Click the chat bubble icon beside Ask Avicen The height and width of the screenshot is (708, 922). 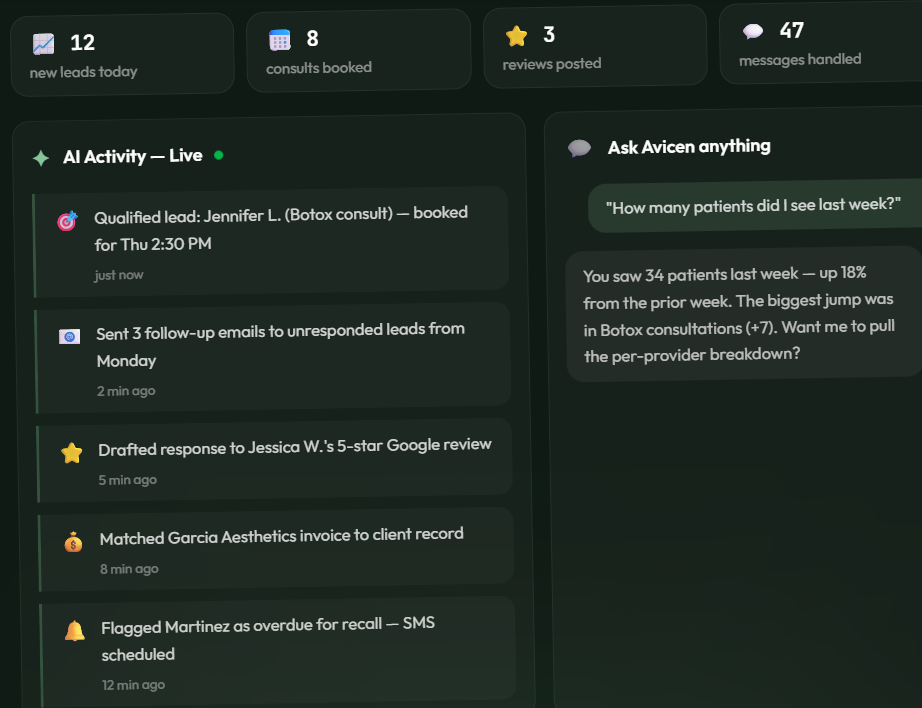coord(579,148)
